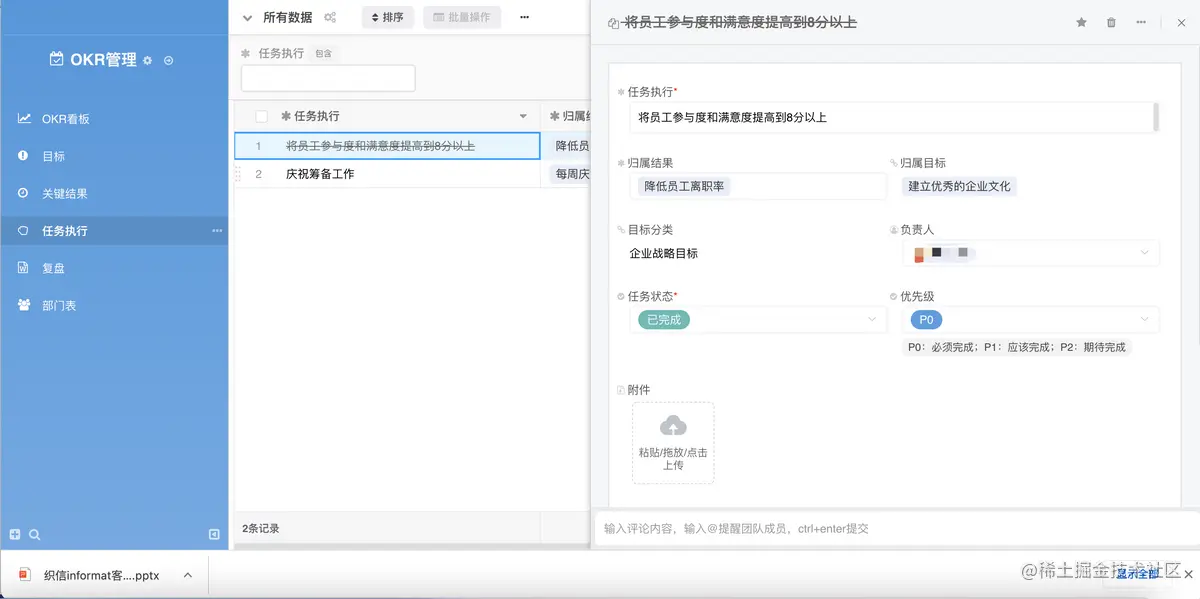1200x599 pixels.
Task: Open more options with the detail panel ellipsis icon
Action: pos(1140,21)
